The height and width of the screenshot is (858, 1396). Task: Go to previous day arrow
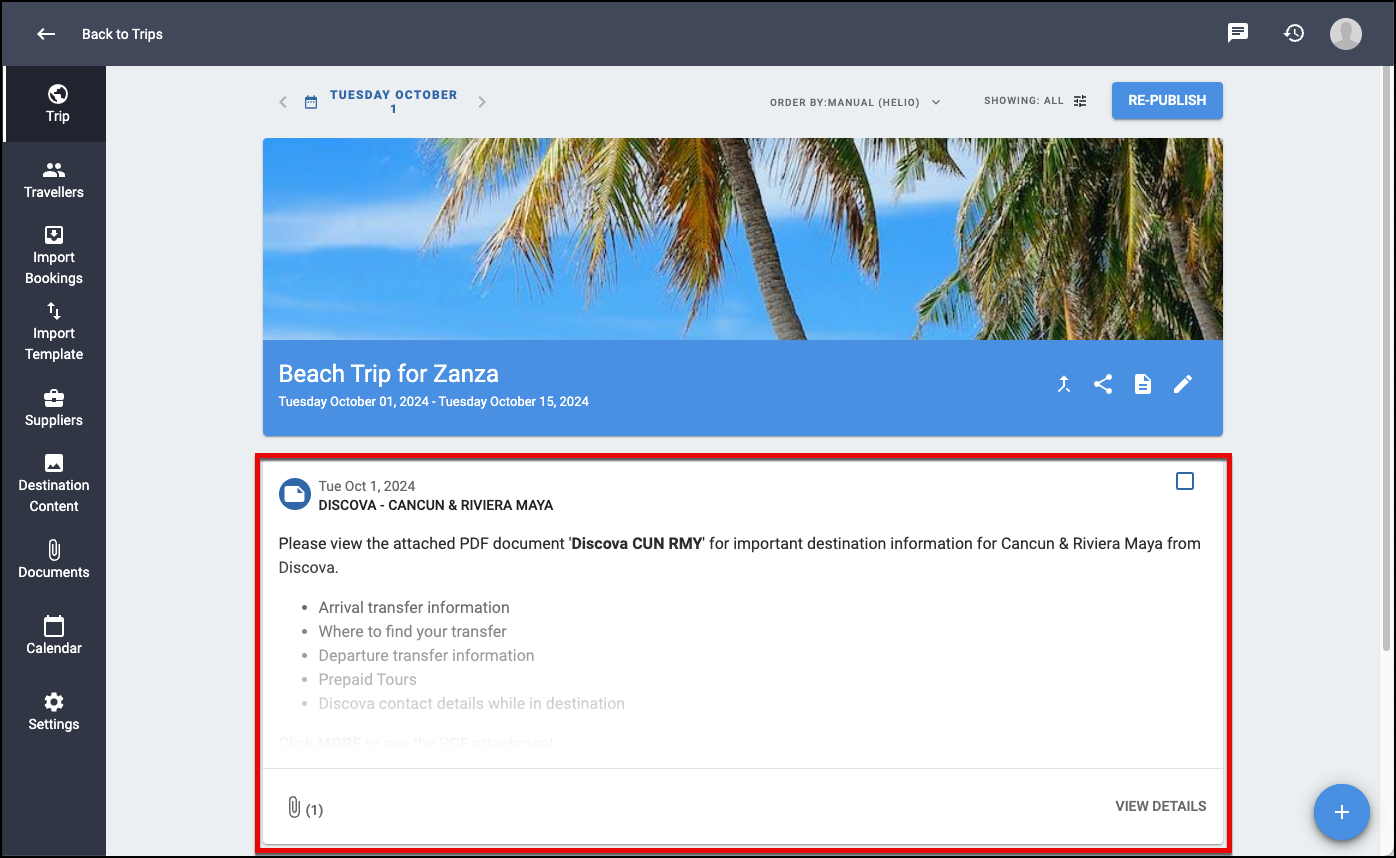click(283, 102)
